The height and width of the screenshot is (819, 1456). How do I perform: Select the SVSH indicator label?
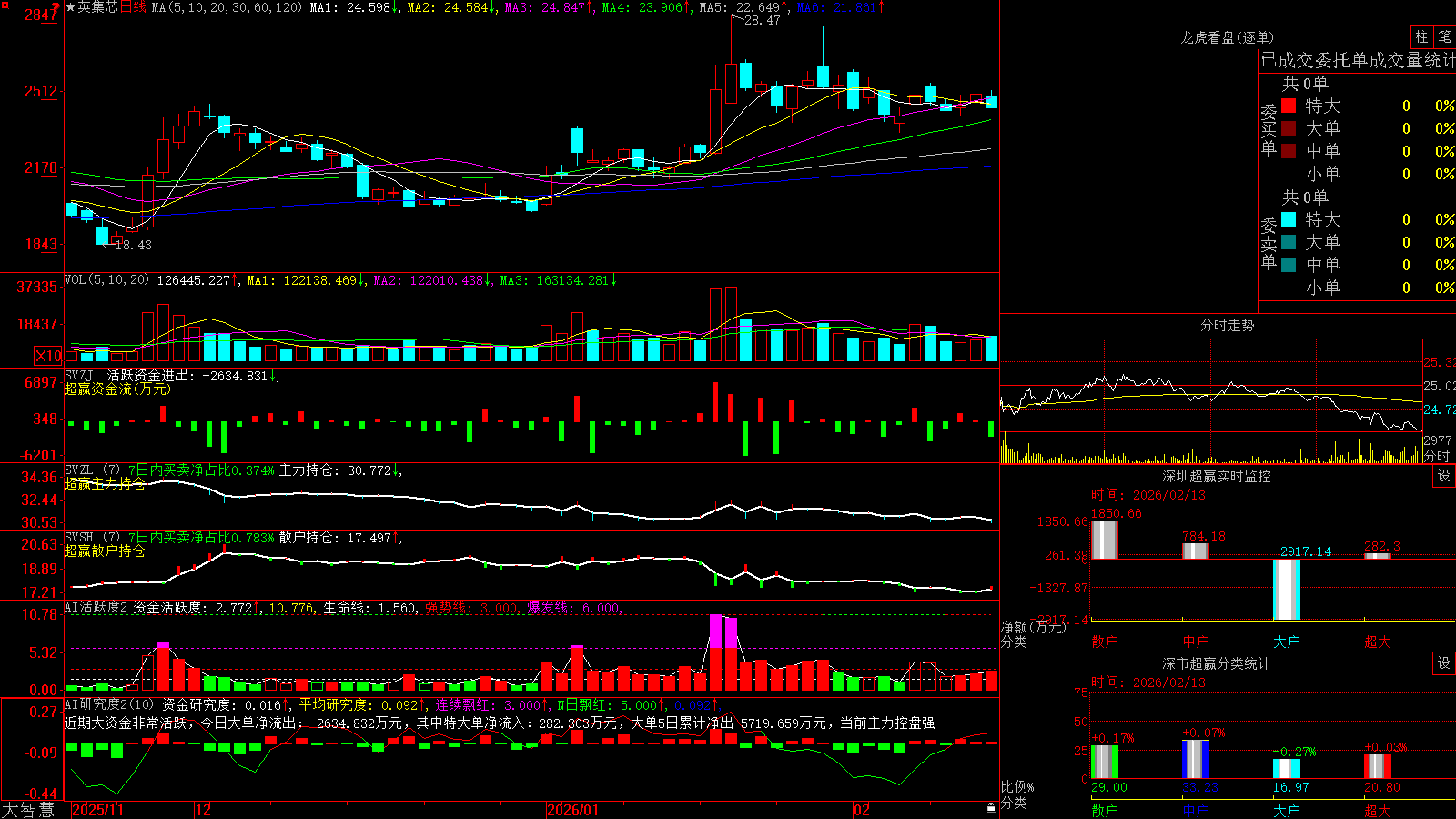(x=79, y=538)
